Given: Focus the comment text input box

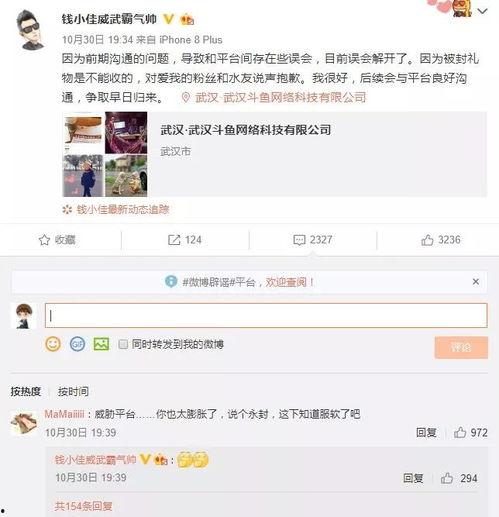Looking at the screenshot, I should (266, 315).
